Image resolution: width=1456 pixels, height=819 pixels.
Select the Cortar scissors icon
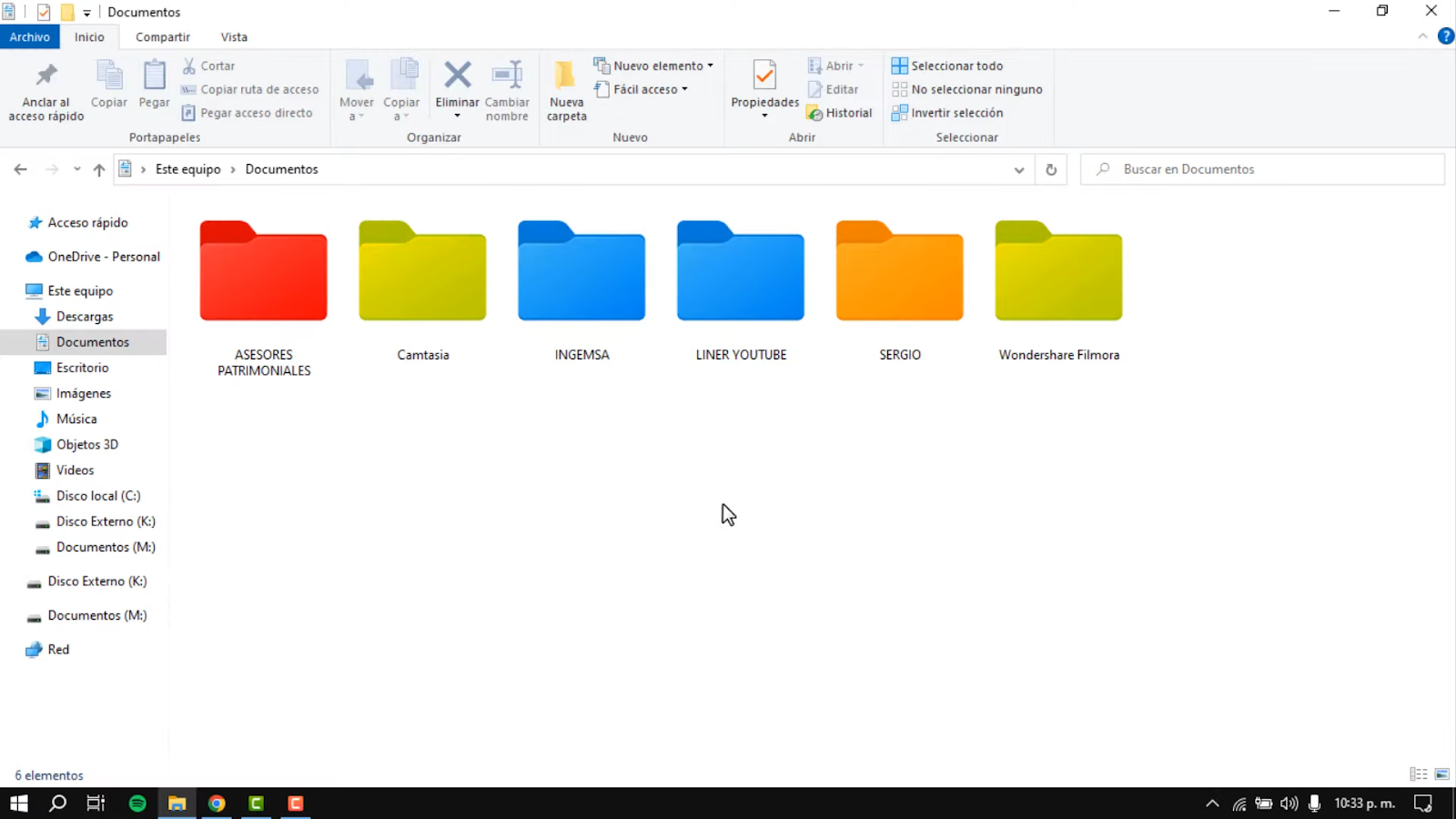point(189,66)
